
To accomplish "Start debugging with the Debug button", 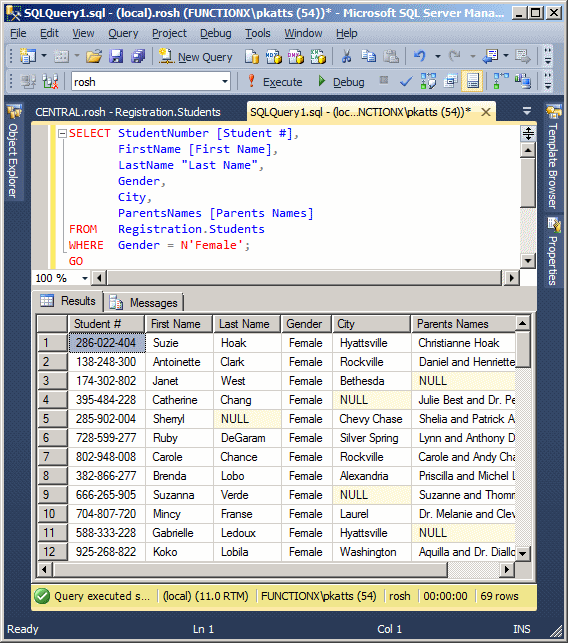I will tap(341, 82).
